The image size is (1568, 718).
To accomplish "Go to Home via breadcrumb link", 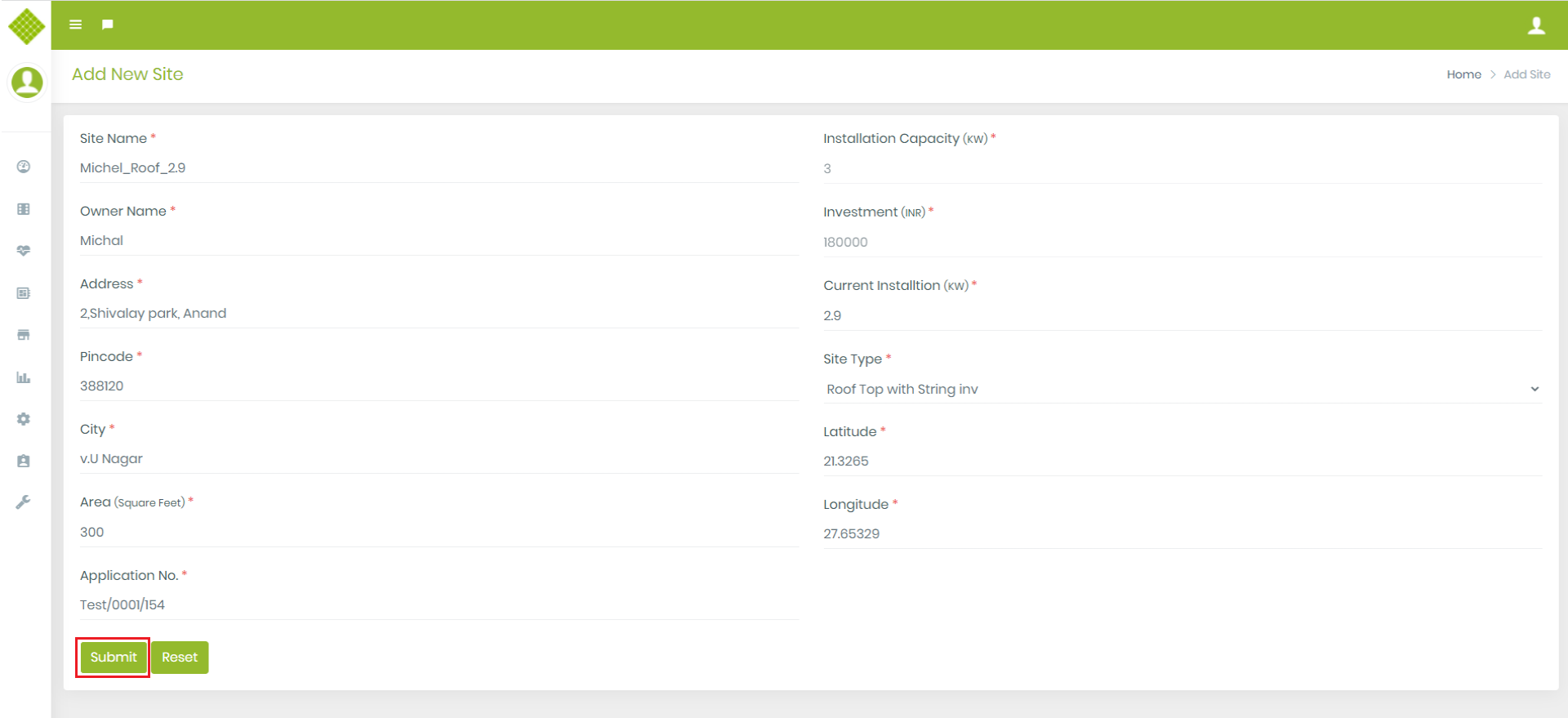I will click(1463, 74).
